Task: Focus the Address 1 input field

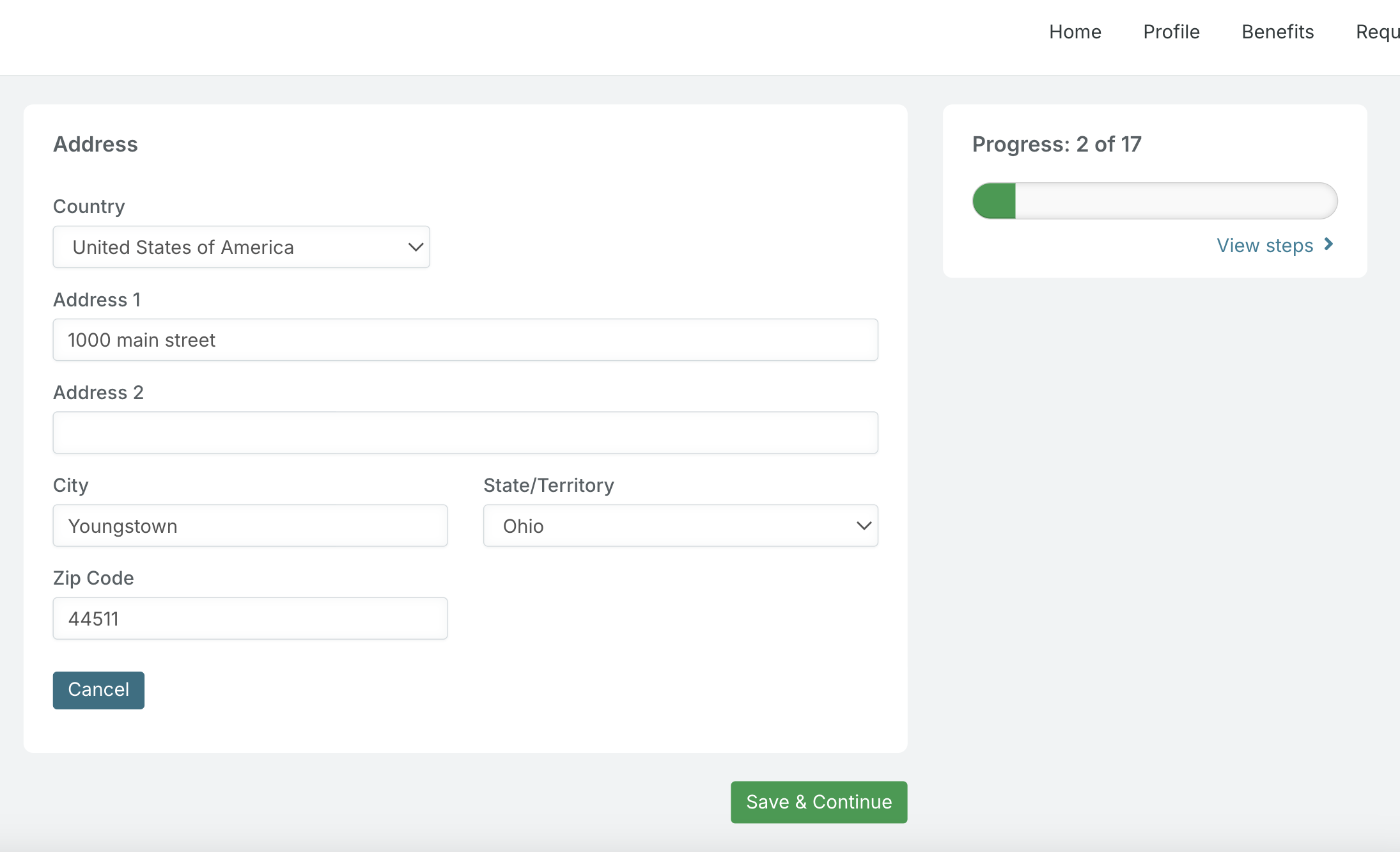Action: [465, 340]
